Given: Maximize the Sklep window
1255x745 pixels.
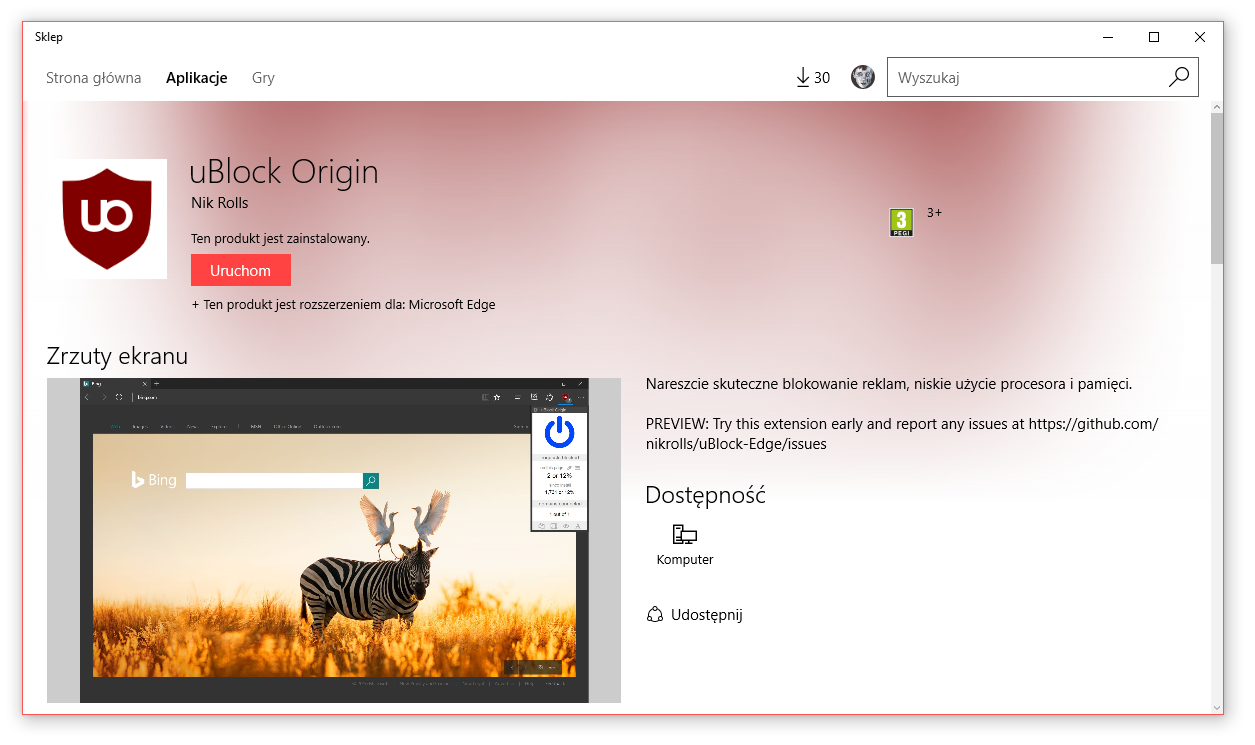Looking at the screenshot, I should (1154, 37).
